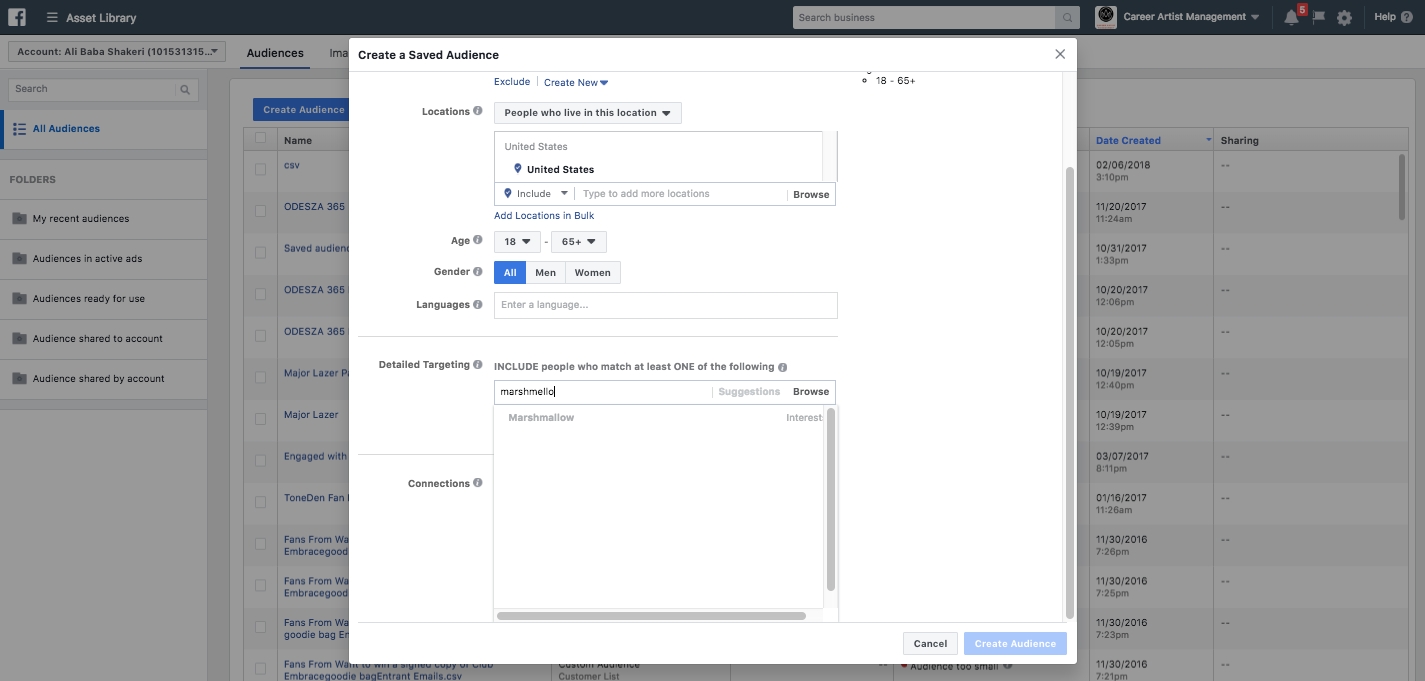Open the maximum age 65+ dropdown
This screenshot has width=1425, height=681.
pyautogui.click(x=578, y=242)
